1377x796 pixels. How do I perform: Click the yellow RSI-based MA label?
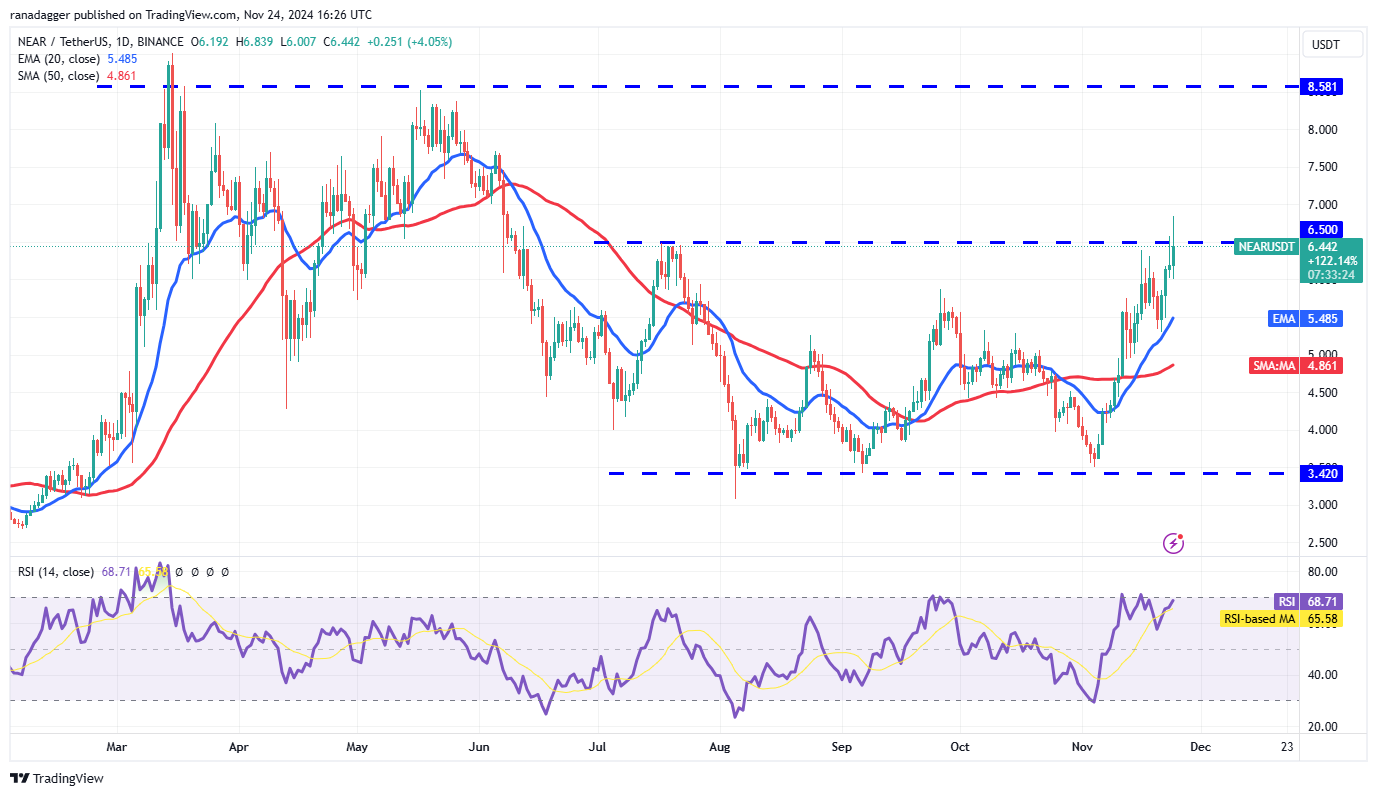tap(1259, 619)
